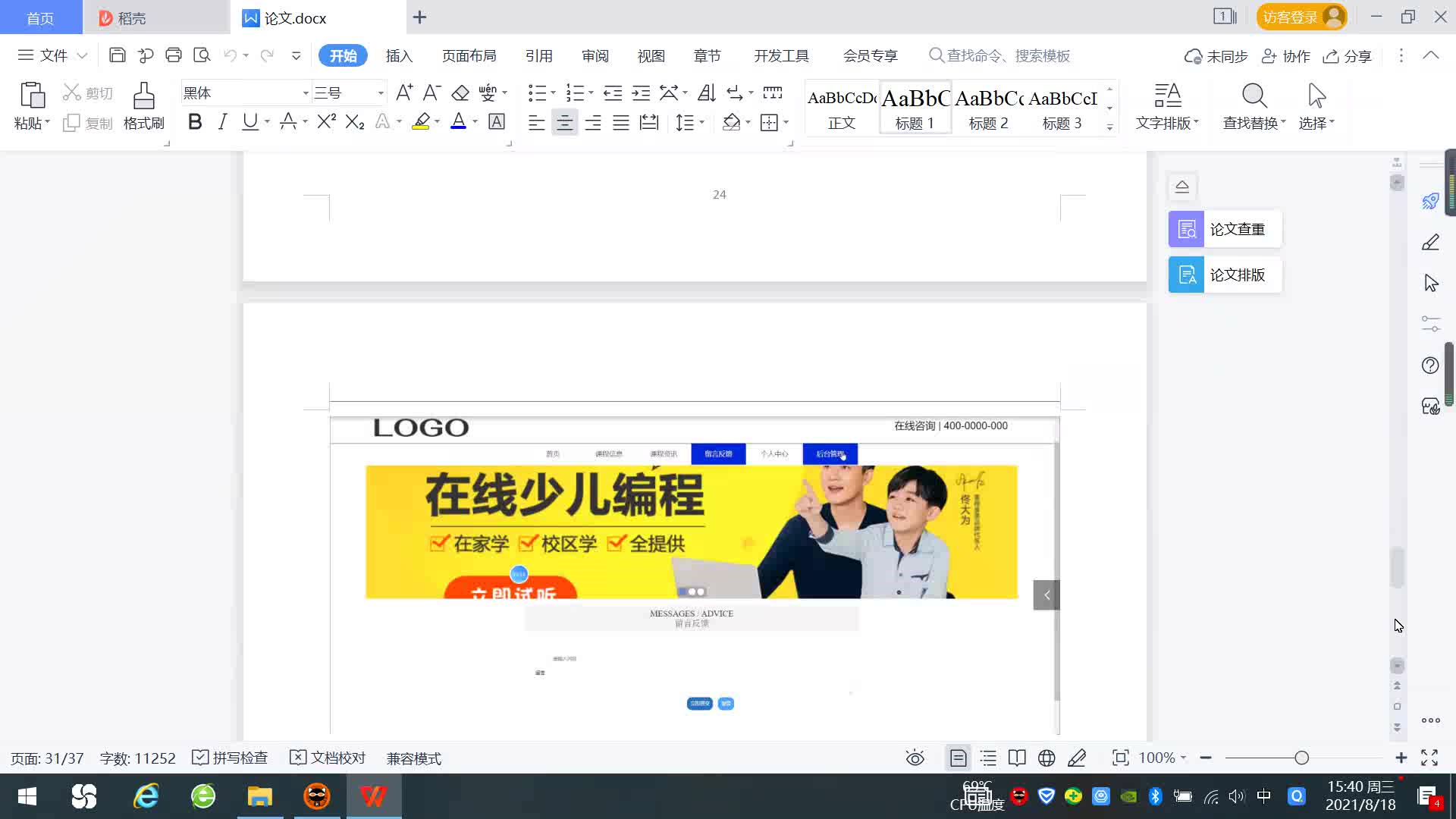
Task: Click the rocket icon in right sidebar
Action: point(1430,201)
